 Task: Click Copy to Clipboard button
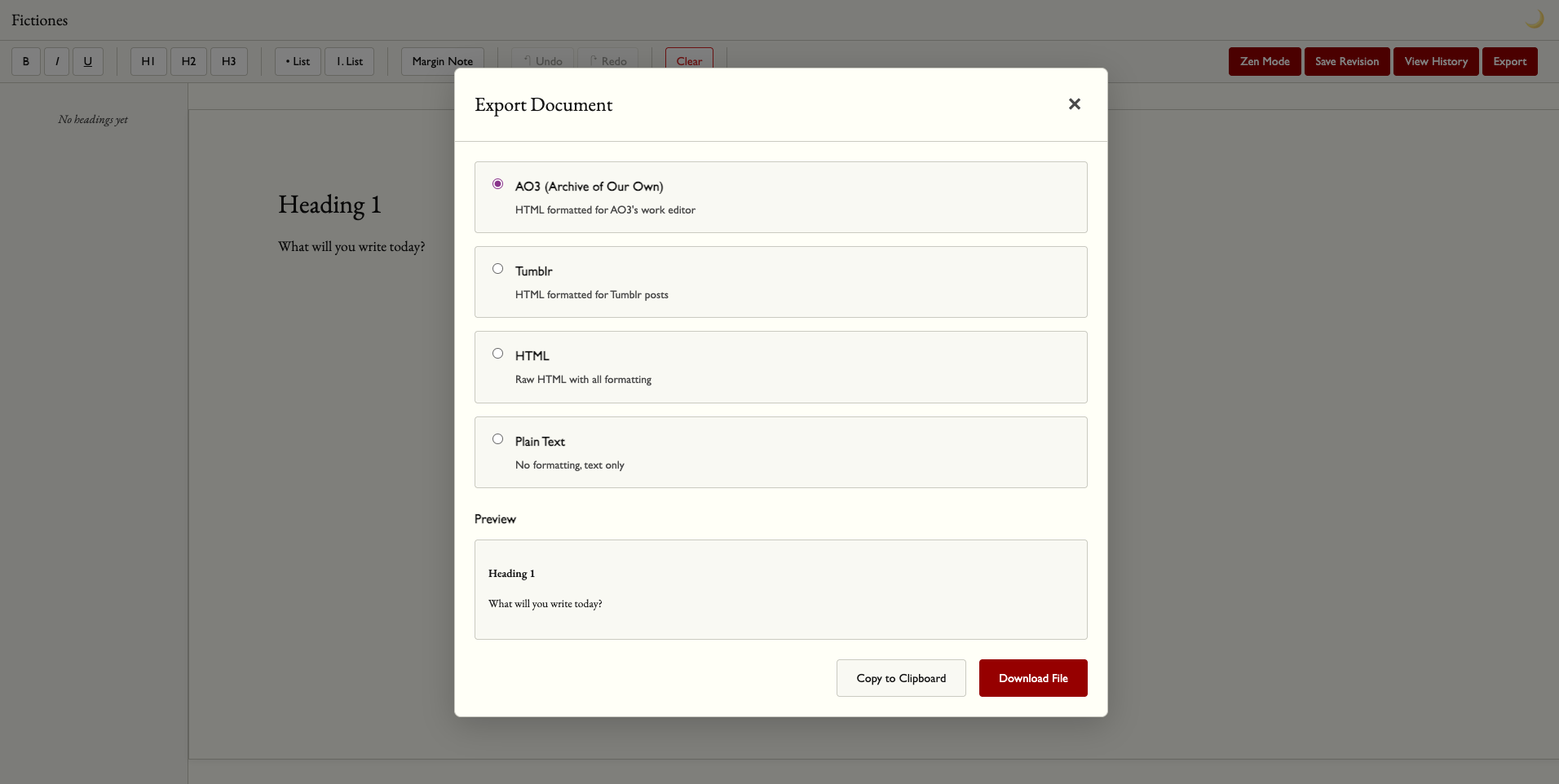pos(901,678)
